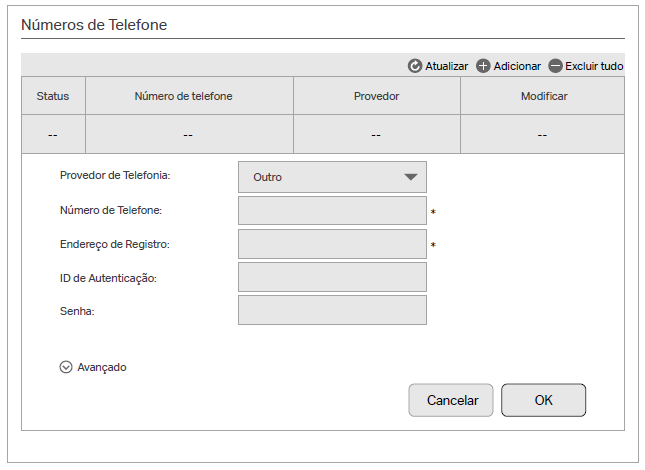Click the Atualizar refresh icon

point(415,66)
